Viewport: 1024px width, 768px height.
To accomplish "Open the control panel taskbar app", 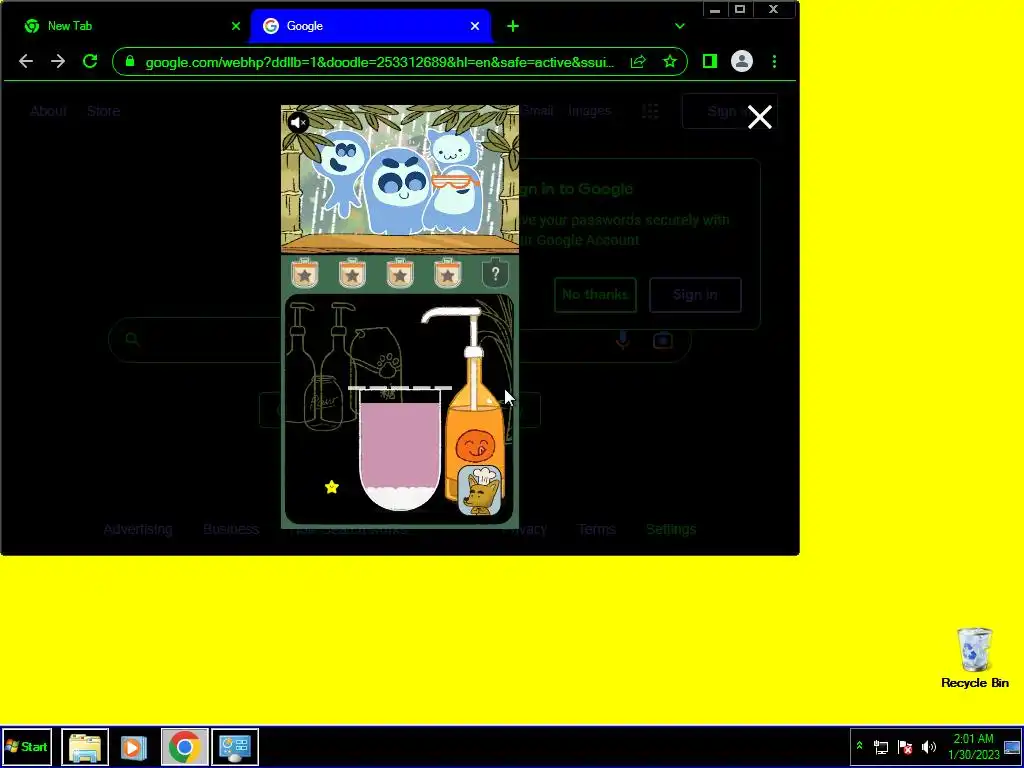I will click(235, 746).
